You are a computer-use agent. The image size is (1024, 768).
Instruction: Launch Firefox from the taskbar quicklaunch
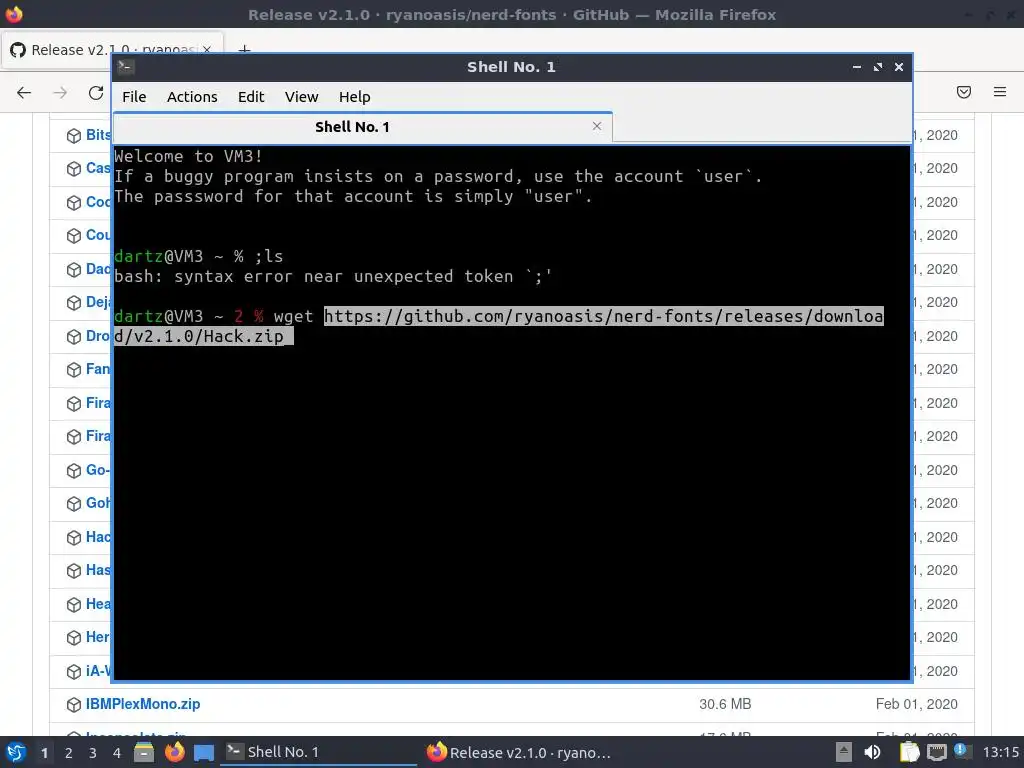pyautogui.click(x=174, y=752)
